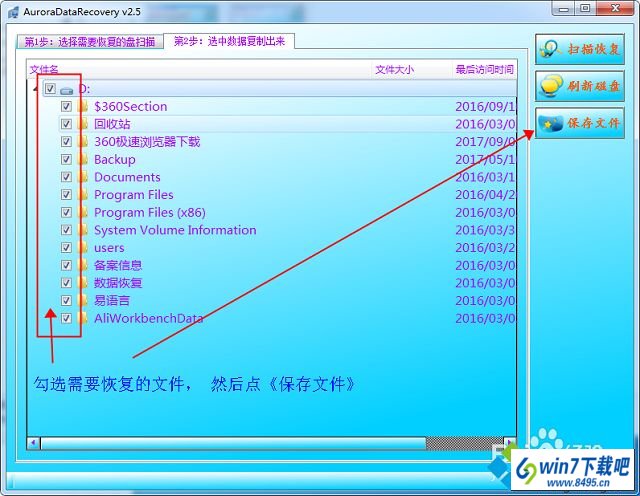Select the 数据恢复 folder name
Screen dimensions: 640x496
point(118,283)
